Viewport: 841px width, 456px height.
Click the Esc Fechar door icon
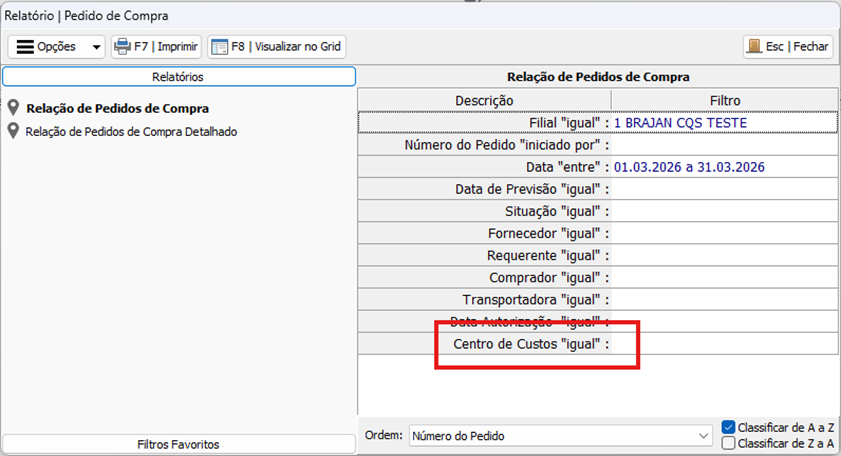tap(755, 47)
